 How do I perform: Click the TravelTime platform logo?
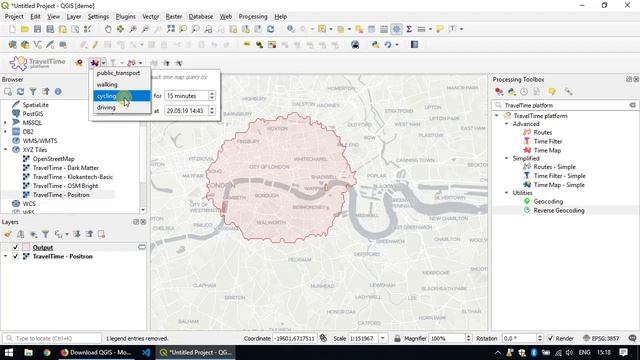(38, 63)
